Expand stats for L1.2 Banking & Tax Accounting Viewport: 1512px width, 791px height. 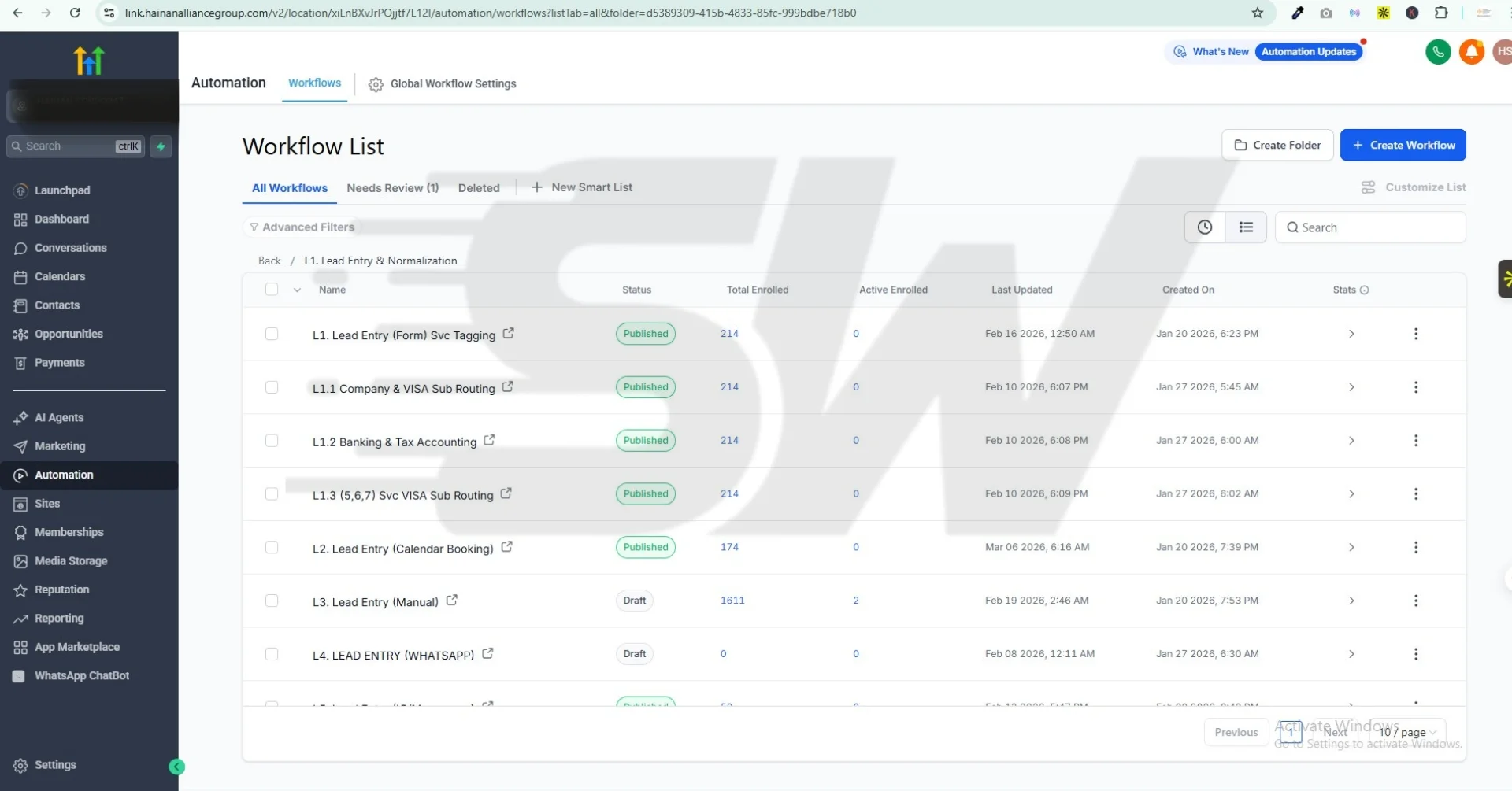1351,441
